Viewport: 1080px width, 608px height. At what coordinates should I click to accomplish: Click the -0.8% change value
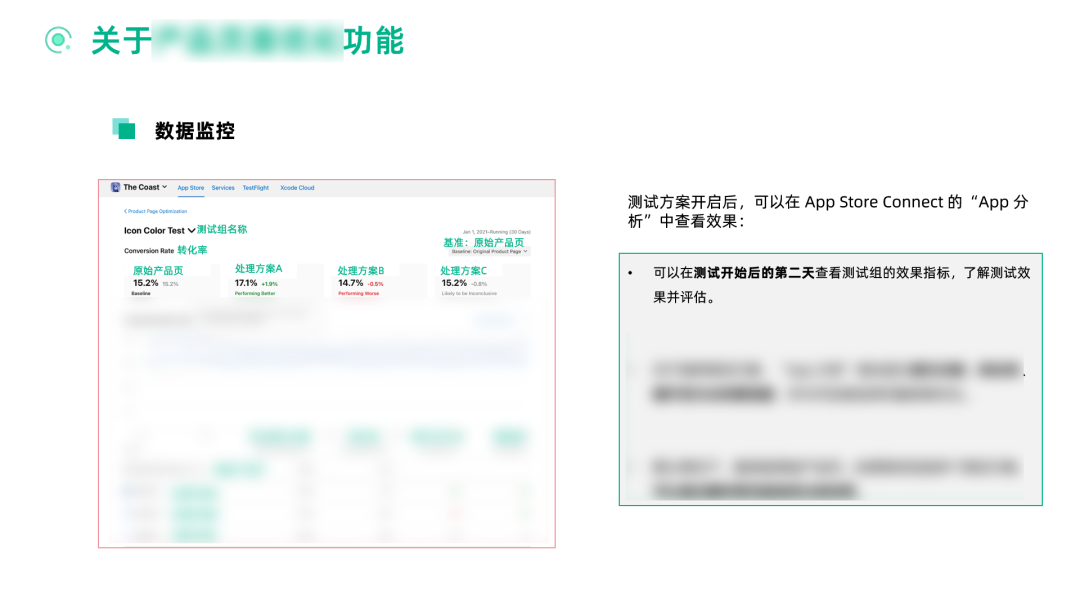click(479, 284)
